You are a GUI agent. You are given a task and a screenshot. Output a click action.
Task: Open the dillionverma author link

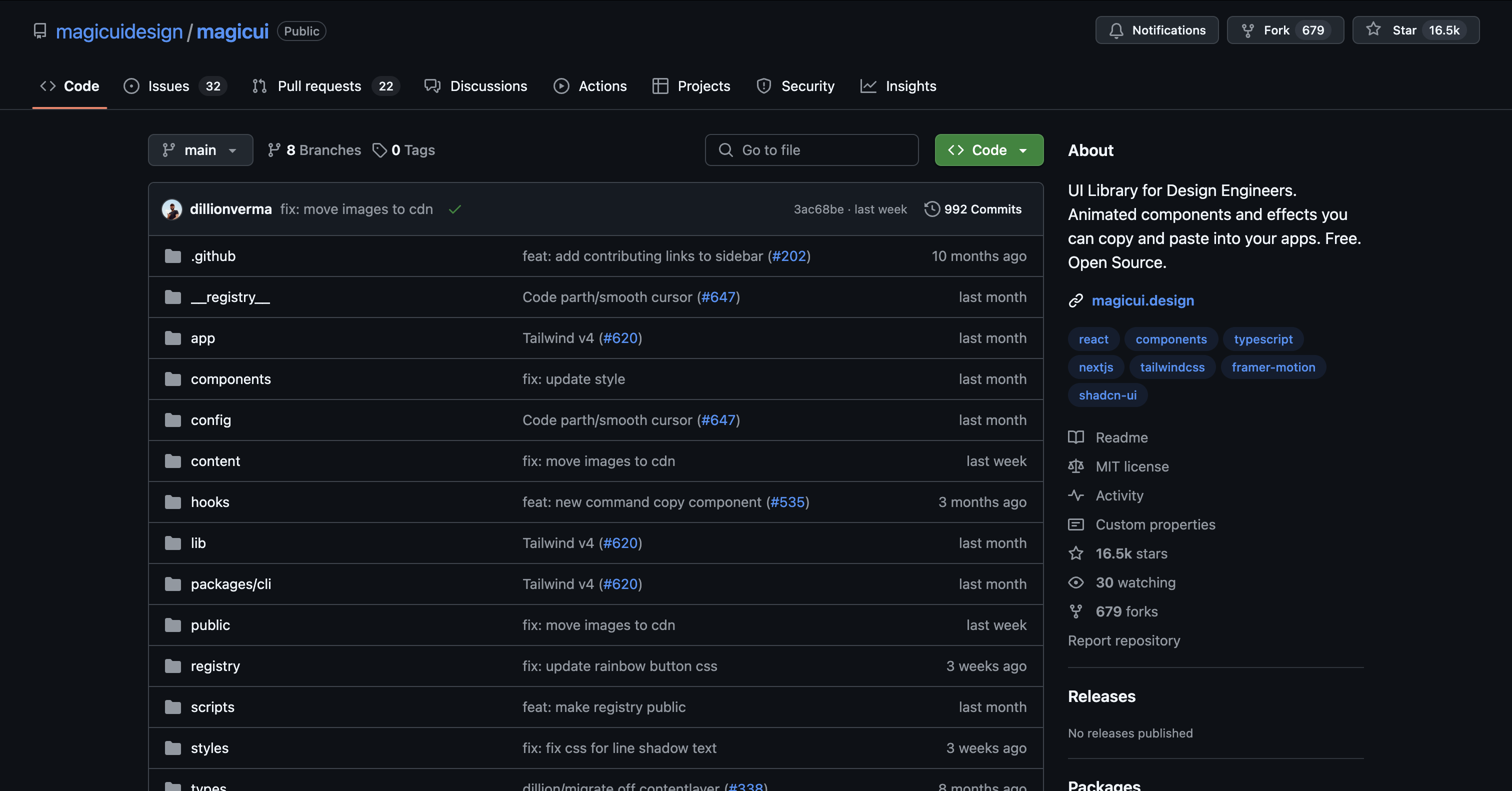(230, 209)
